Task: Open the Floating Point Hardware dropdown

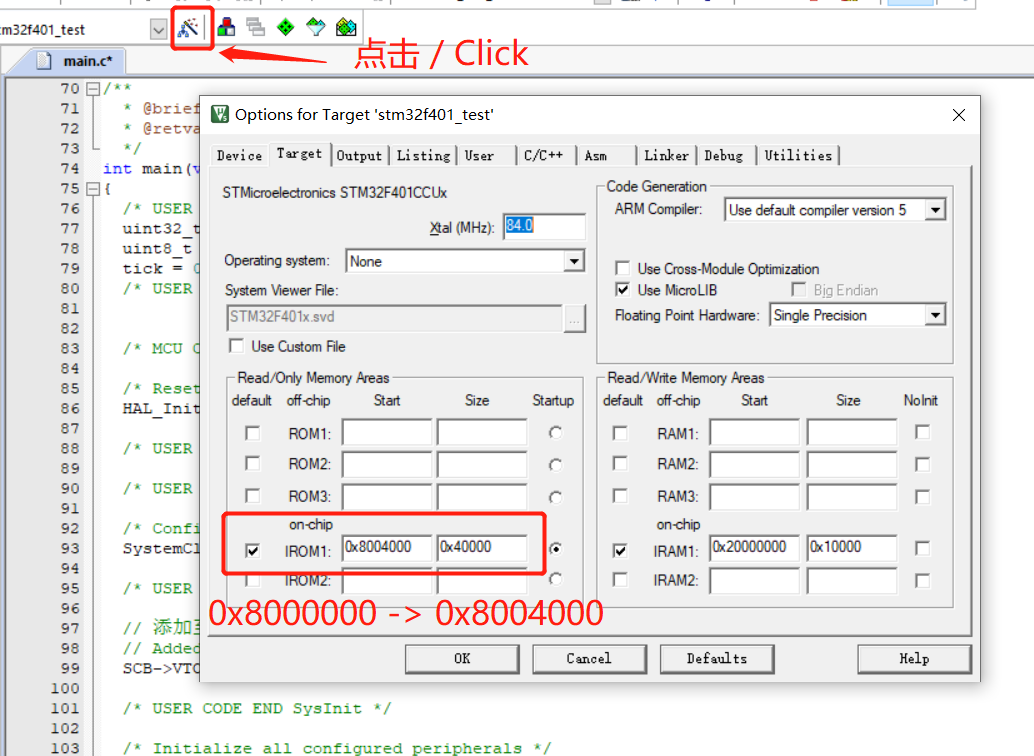Action: [x=935, y=315]
